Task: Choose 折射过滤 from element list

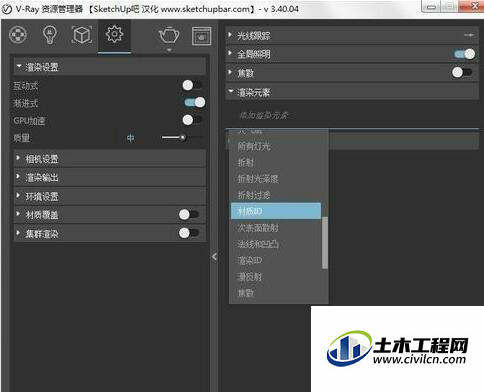Action: click(276, 195)
